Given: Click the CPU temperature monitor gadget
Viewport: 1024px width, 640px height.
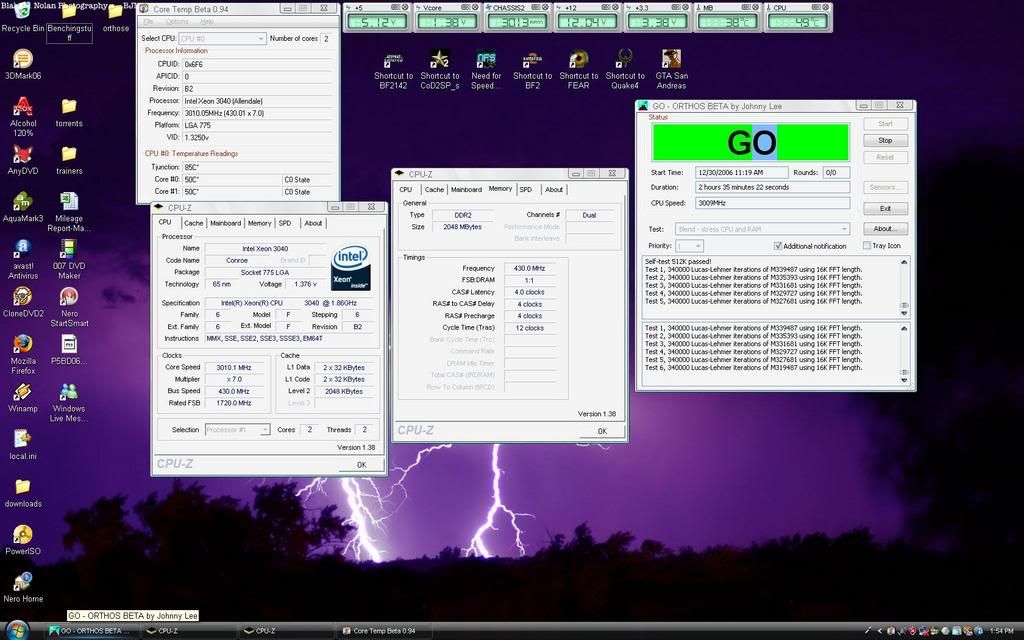Looking at the screenshot, I should (x=798, y=17).
